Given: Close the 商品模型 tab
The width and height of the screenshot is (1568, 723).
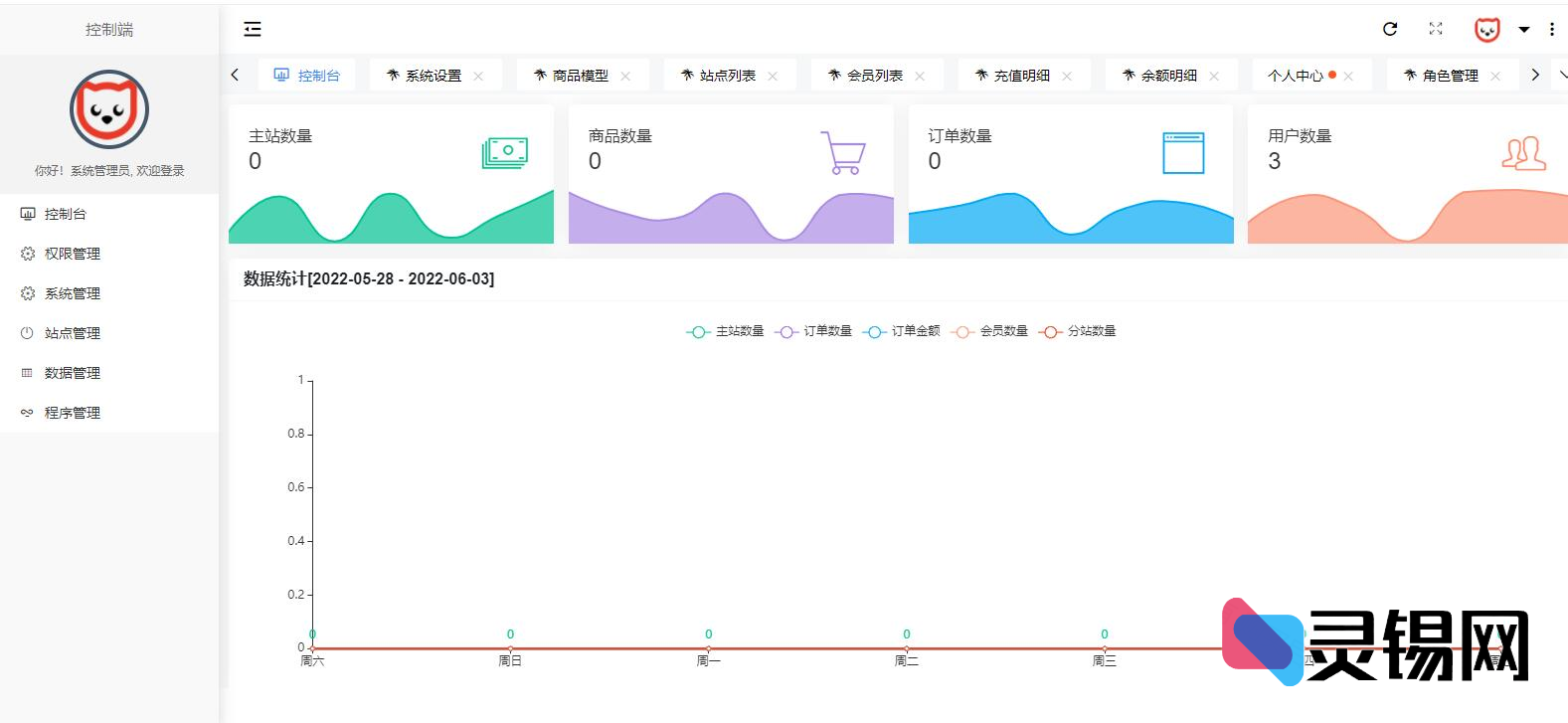Looking at the screenshot, I should coord(625,76).
